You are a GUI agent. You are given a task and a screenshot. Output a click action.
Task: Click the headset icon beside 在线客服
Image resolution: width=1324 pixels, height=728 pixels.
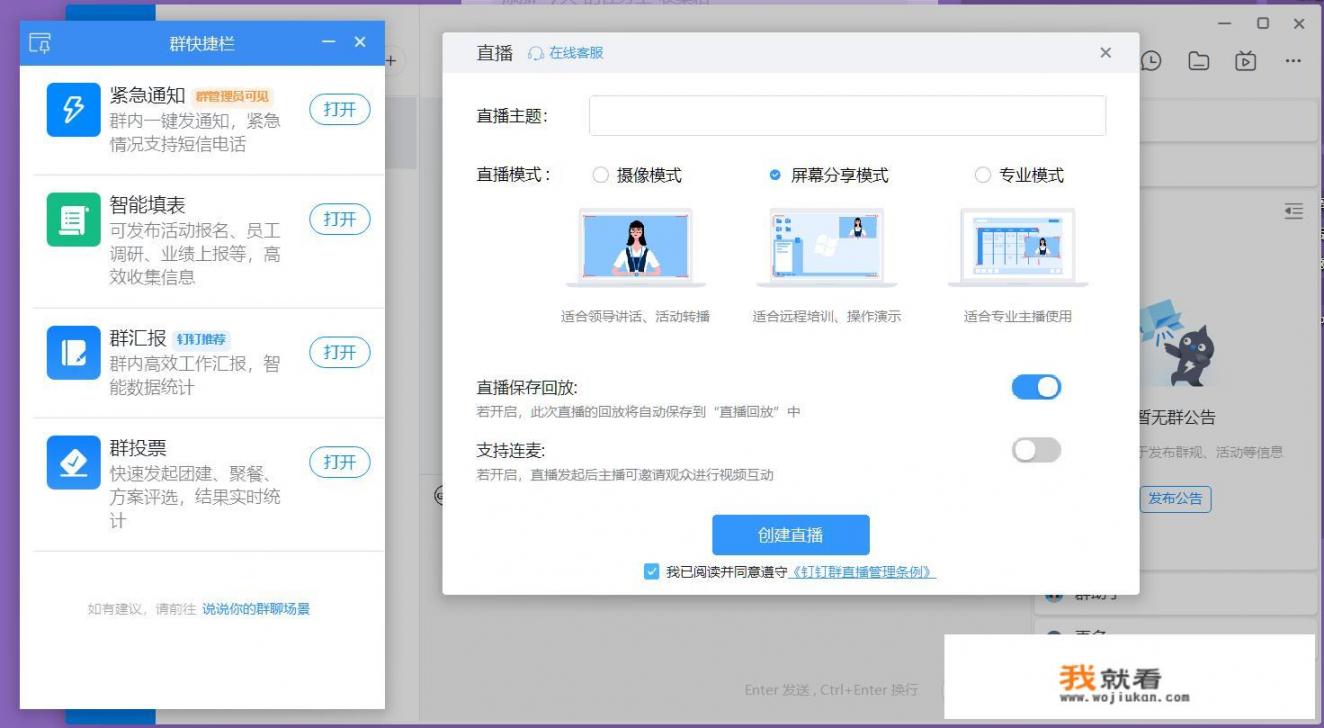click(536, 53)
